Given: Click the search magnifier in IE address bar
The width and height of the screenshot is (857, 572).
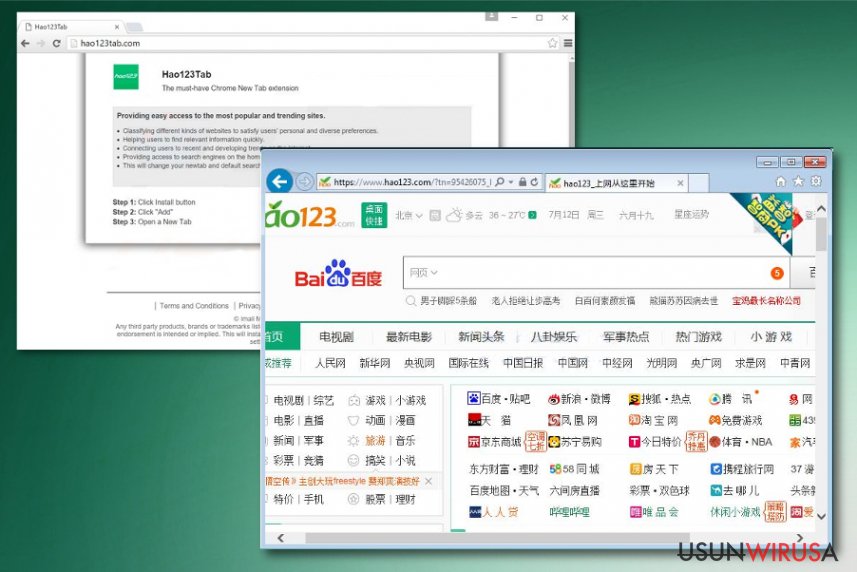Looking at the screenshot, I should (x=500, y=182).
